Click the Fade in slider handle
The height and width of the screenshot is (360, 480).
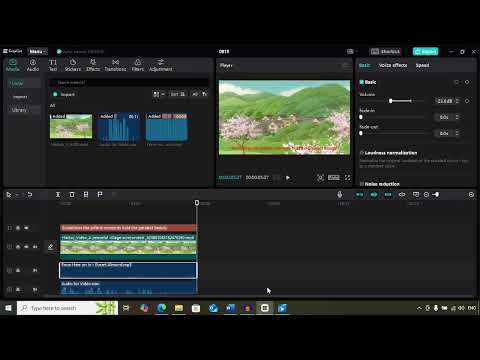coord(361,117)
